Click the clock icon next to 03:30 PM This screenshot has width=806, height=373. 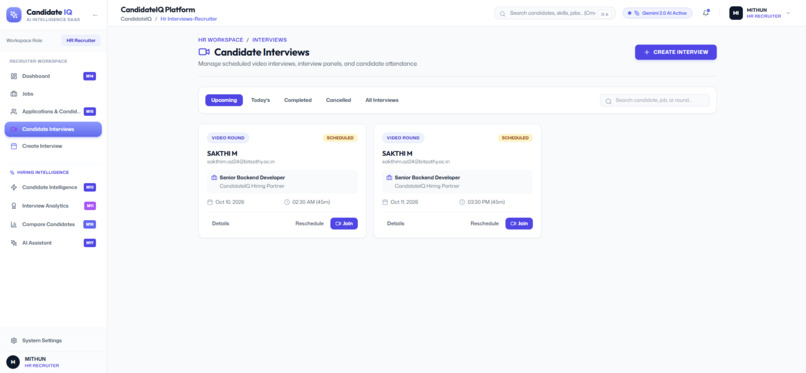[x=462, y=202]
